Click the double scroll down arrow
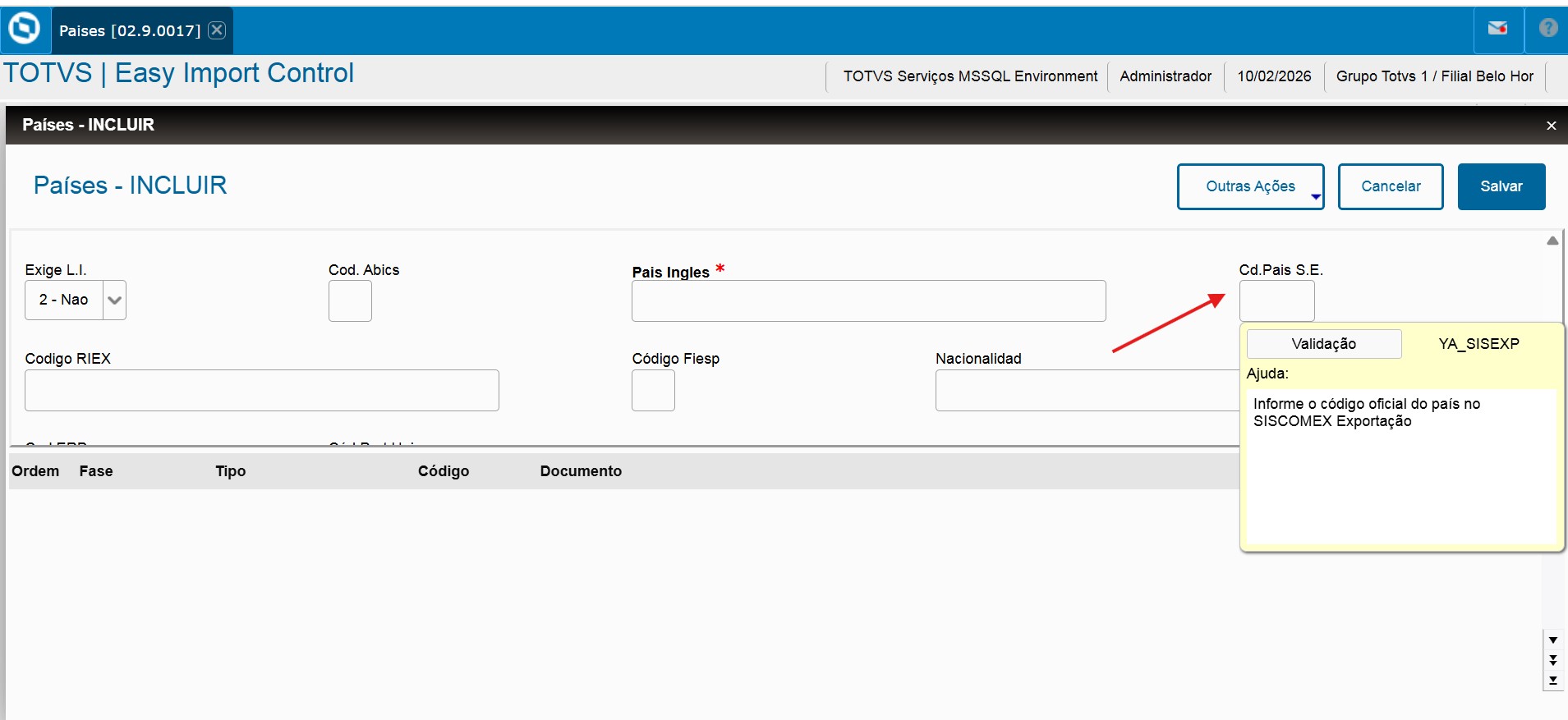Screen dimensions: 1568x720 1552,660
